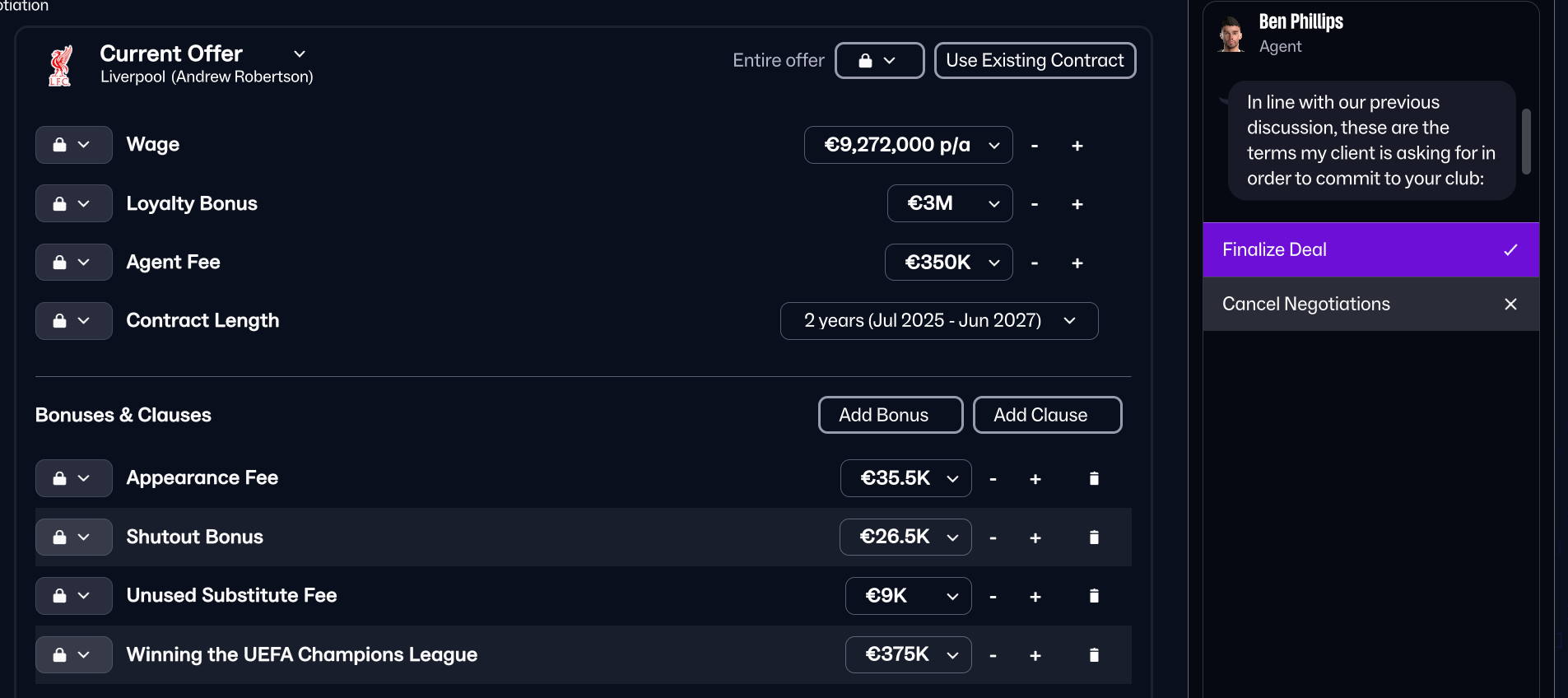Remove the Shutout Bonus with the trash icon

[x=1094, y=537]
